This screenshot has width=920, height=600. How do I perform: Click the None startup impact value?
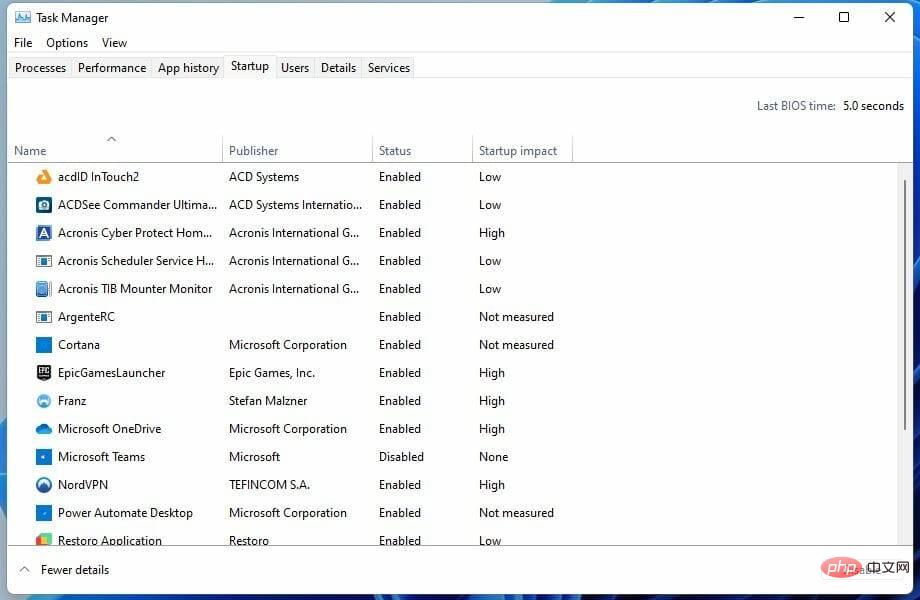[x=493, y=457]
